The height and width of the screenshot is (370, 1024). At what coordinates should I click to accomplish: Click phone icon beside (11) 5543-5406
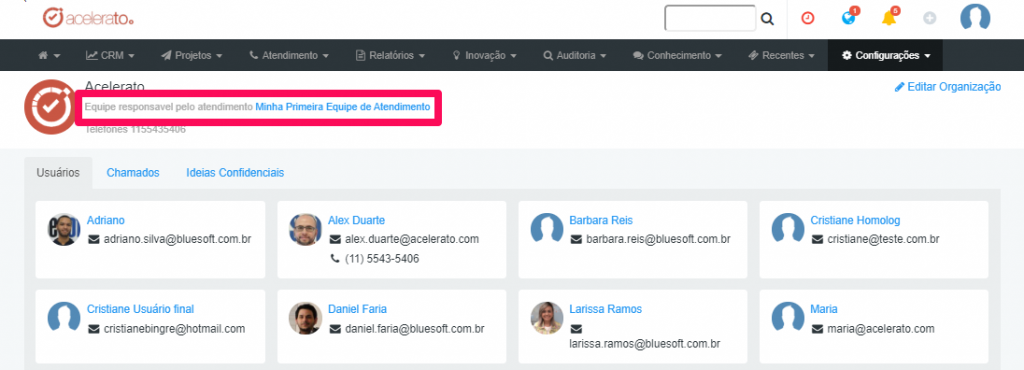(x=335, y=259)
